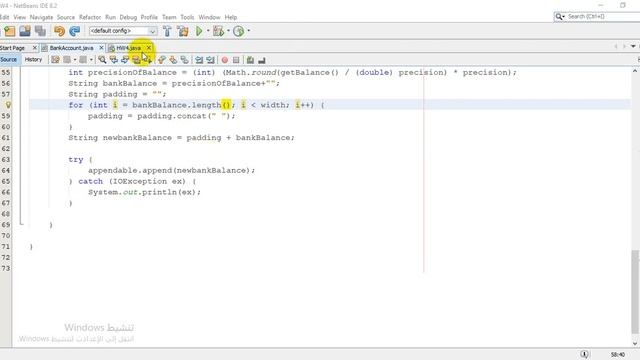Open the View menu
Image resolution: width=640 pixels, height=360 pixels.
pos(20,17)
